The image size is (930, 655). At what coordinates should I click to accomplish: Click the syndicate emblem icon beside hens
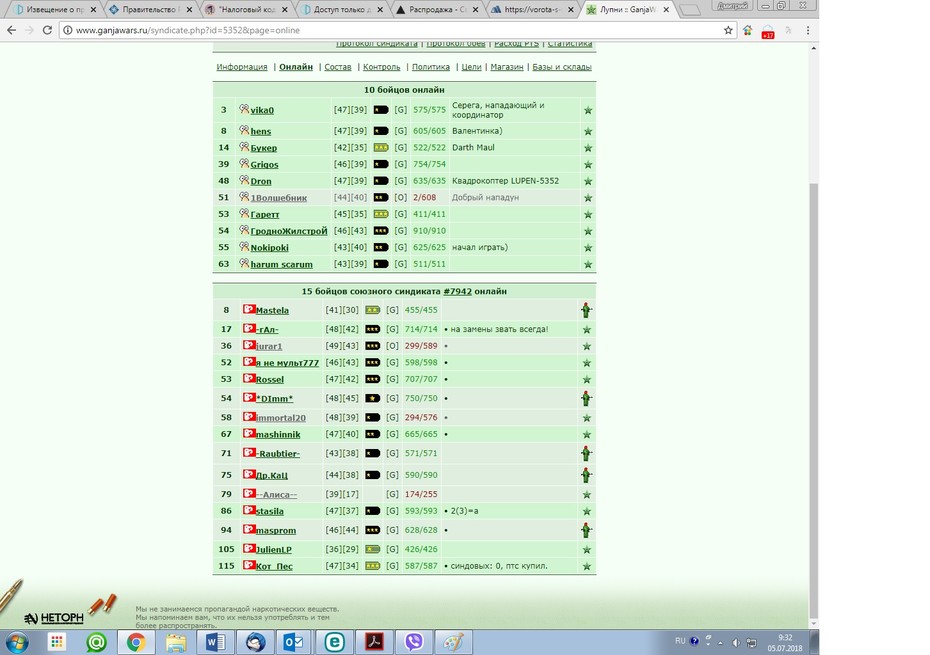pyautogui.click(x=244, y=131)
